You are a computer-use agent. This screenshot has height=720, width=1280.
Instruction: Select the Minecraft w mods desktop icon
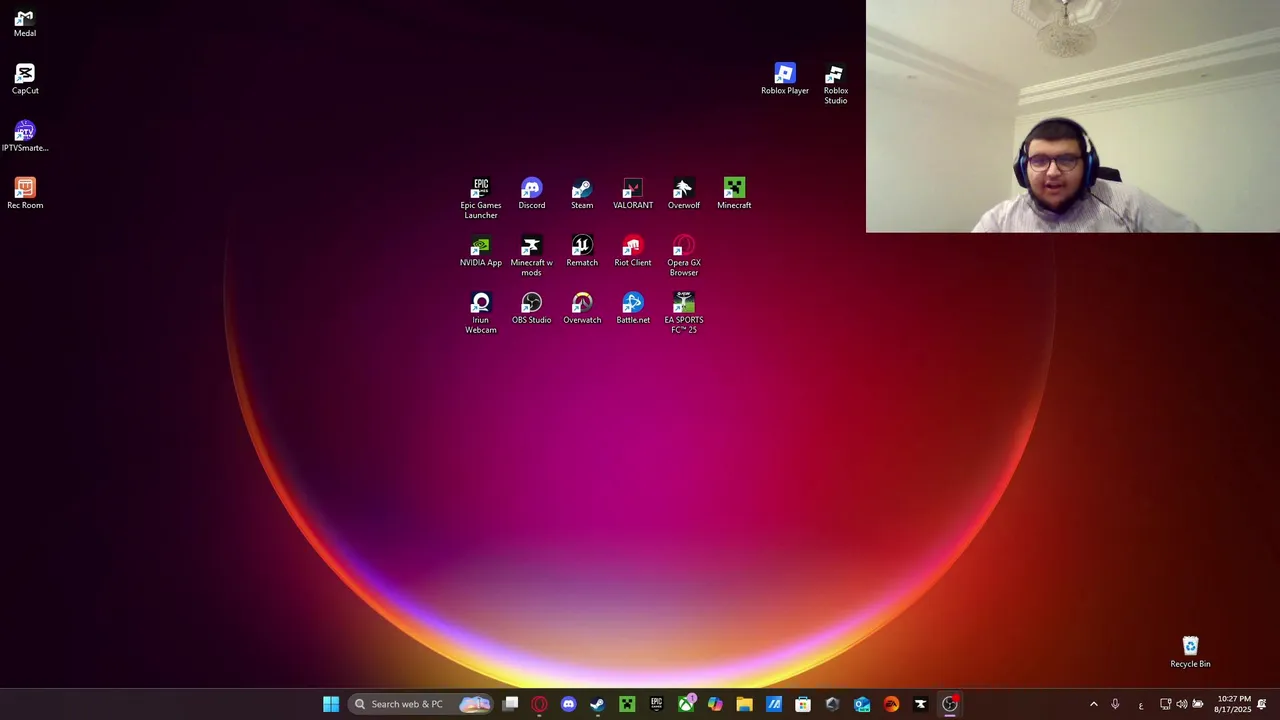tap(532, 256)
